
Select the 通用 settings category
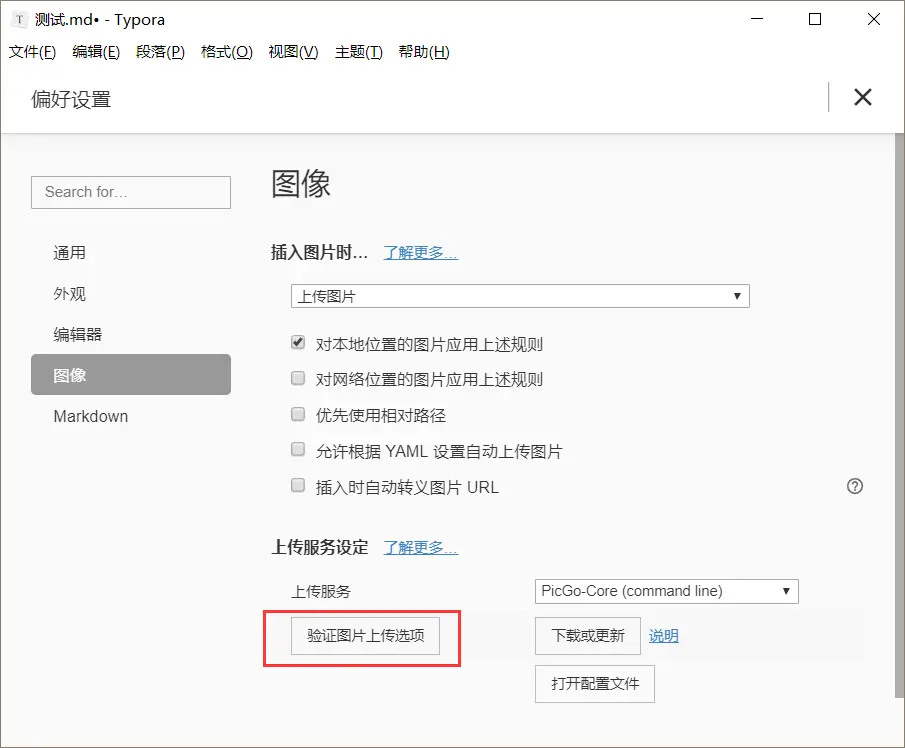coord(131,253)
